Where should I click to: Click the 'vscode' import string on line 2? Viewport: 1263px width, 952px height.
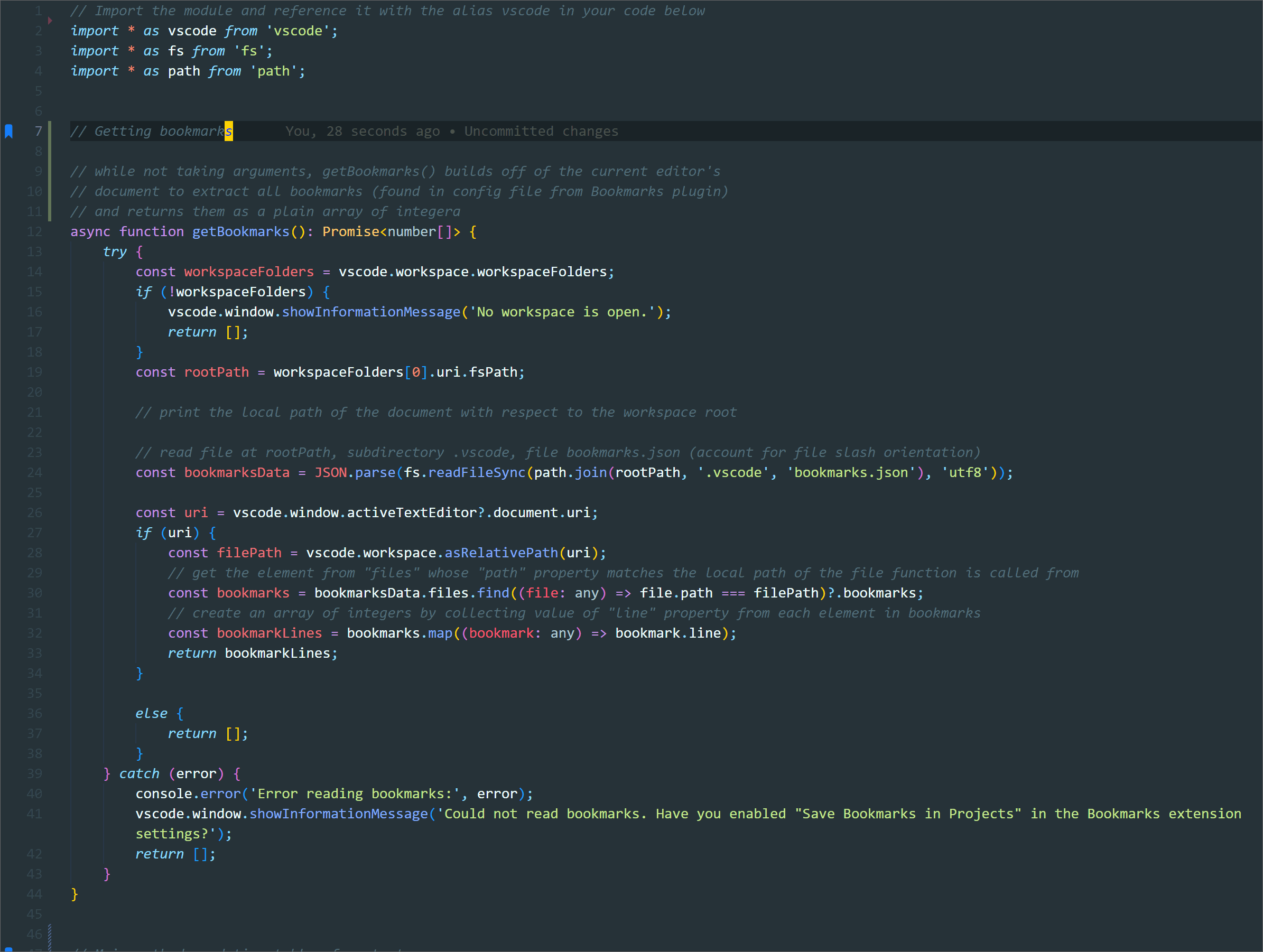pos(298,31)
